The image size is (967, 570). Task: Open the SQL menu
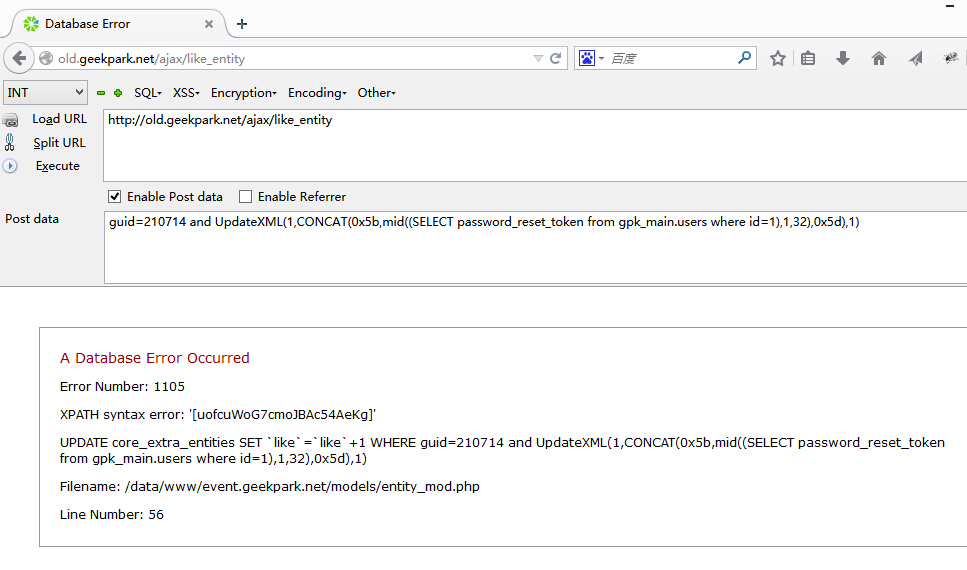click(147, 93)
